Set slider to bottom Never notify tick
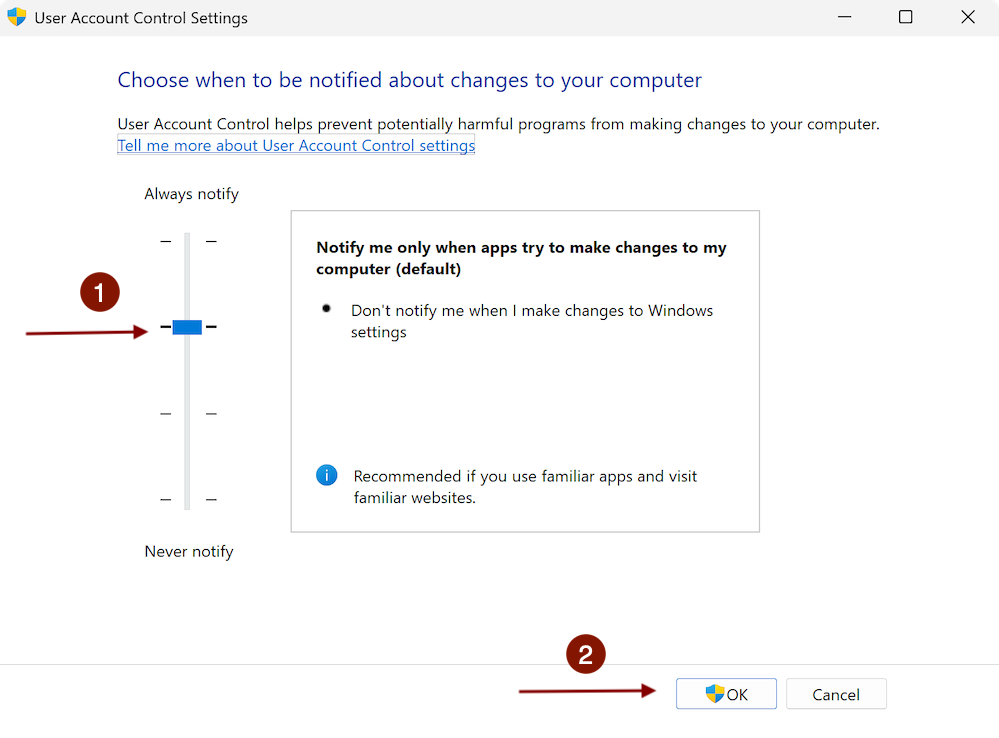 point(187,500)
